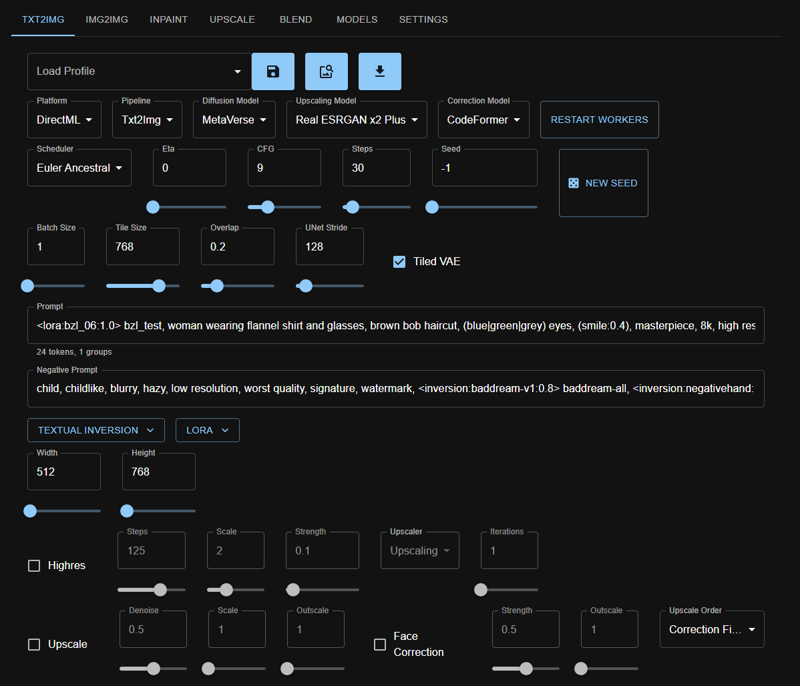Click the UNet Stride input field

(330, 247)
